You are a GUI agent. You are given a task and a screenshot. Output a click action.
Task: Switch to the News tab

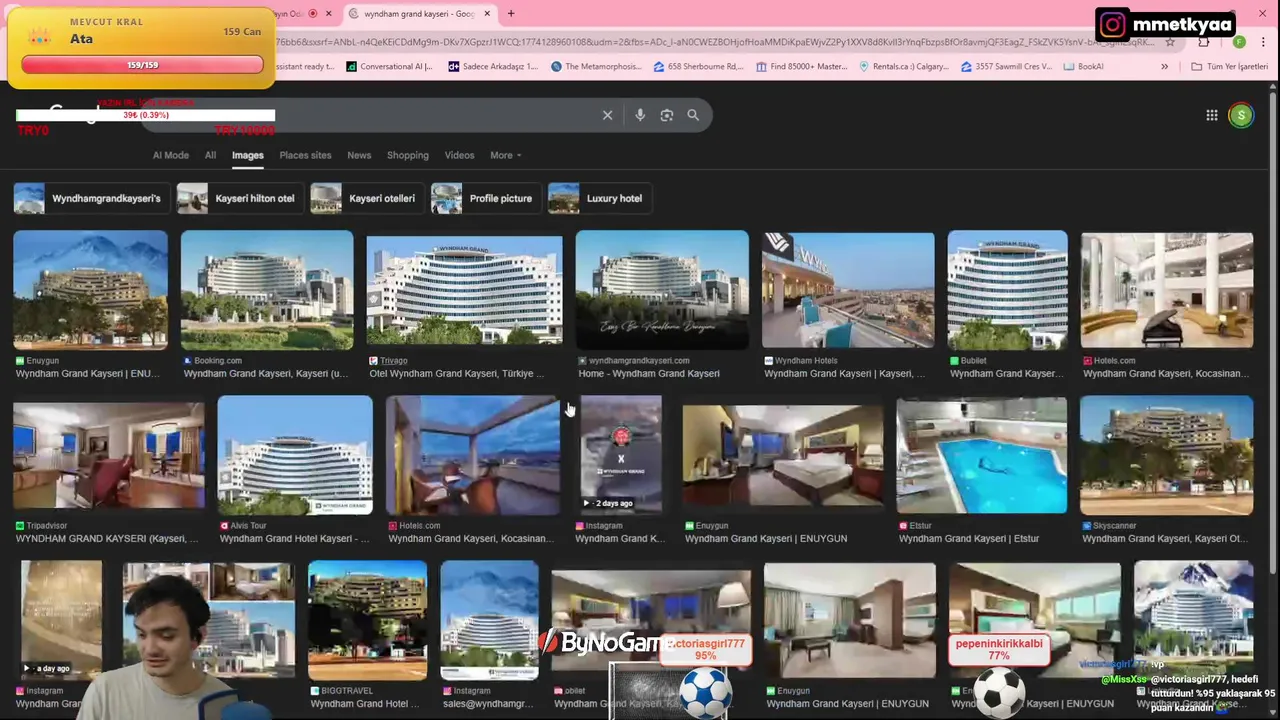(x=359, y=155)
